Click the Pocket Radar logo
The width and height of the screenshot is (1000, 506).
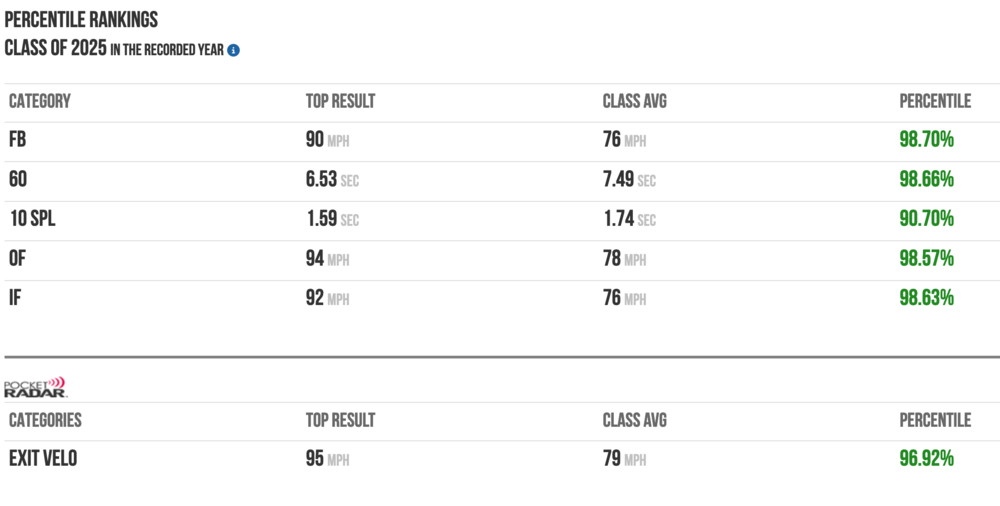click(x=35, y=388)
